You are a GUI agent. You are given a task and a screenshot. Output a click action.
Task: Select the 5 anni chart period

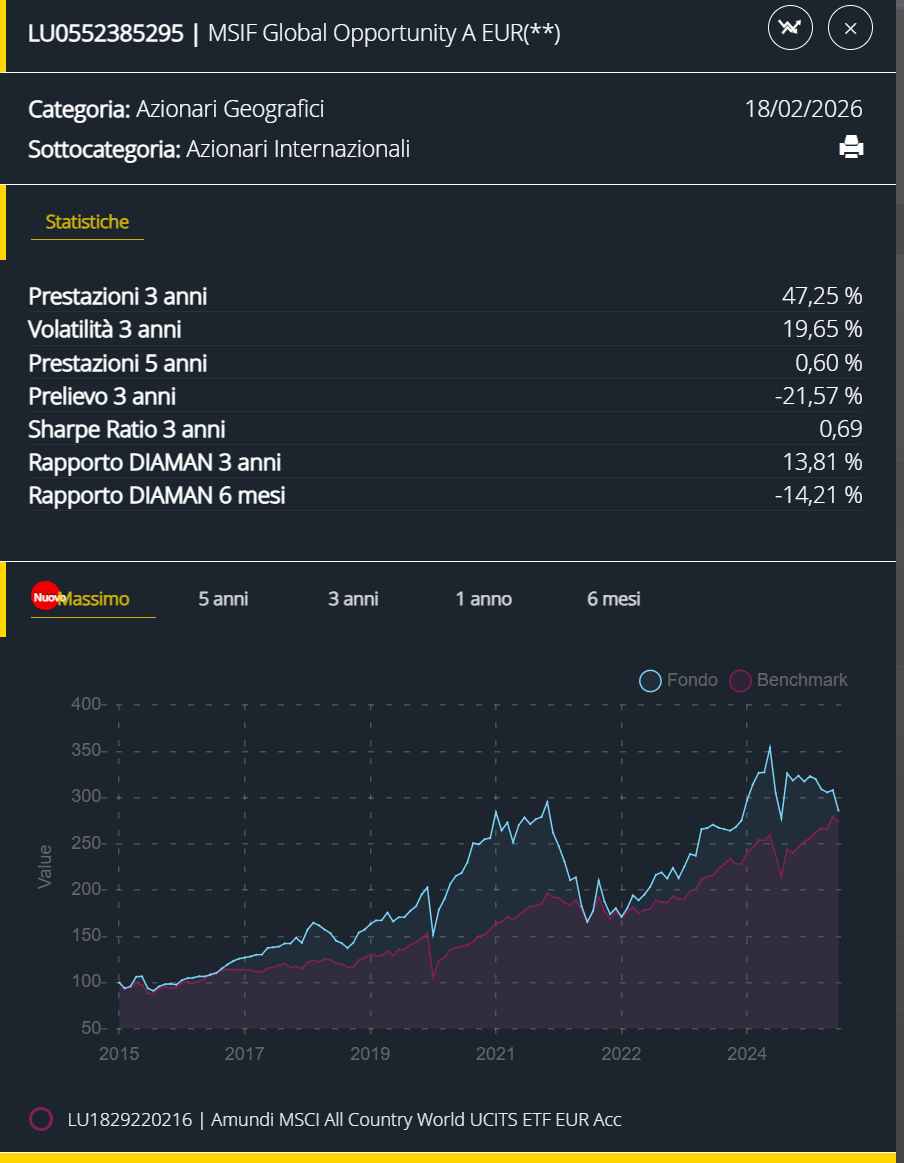coord(223,599)
